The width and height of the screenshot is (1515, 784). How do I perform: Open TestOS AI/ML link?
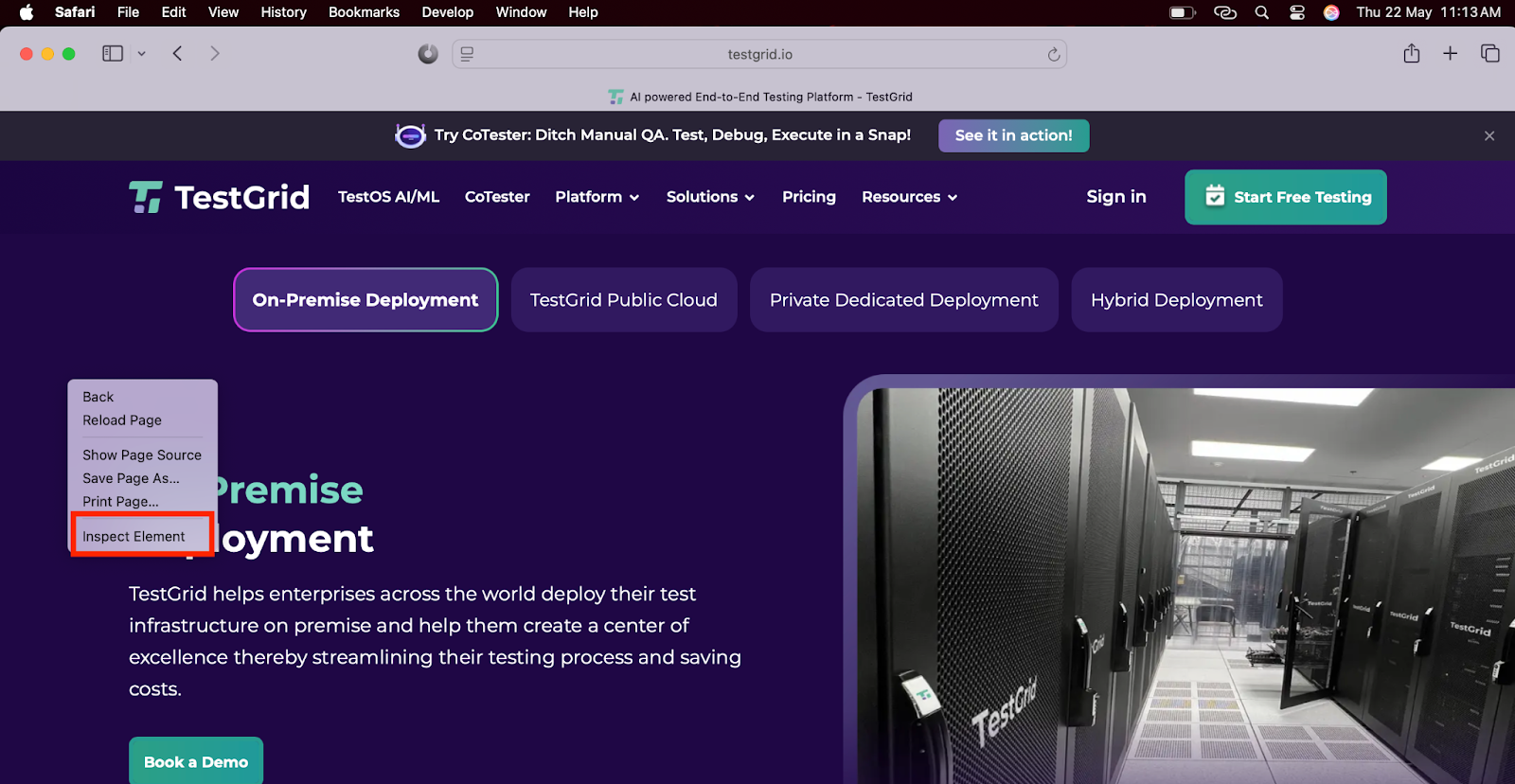(388, 197)
